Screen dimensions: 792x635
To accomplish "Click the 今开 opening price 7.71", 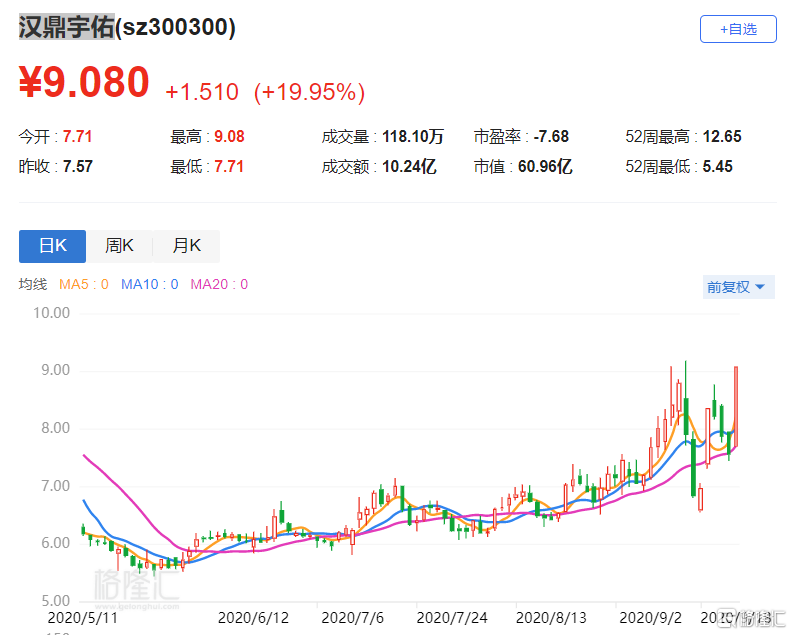I will pos(77,136).
